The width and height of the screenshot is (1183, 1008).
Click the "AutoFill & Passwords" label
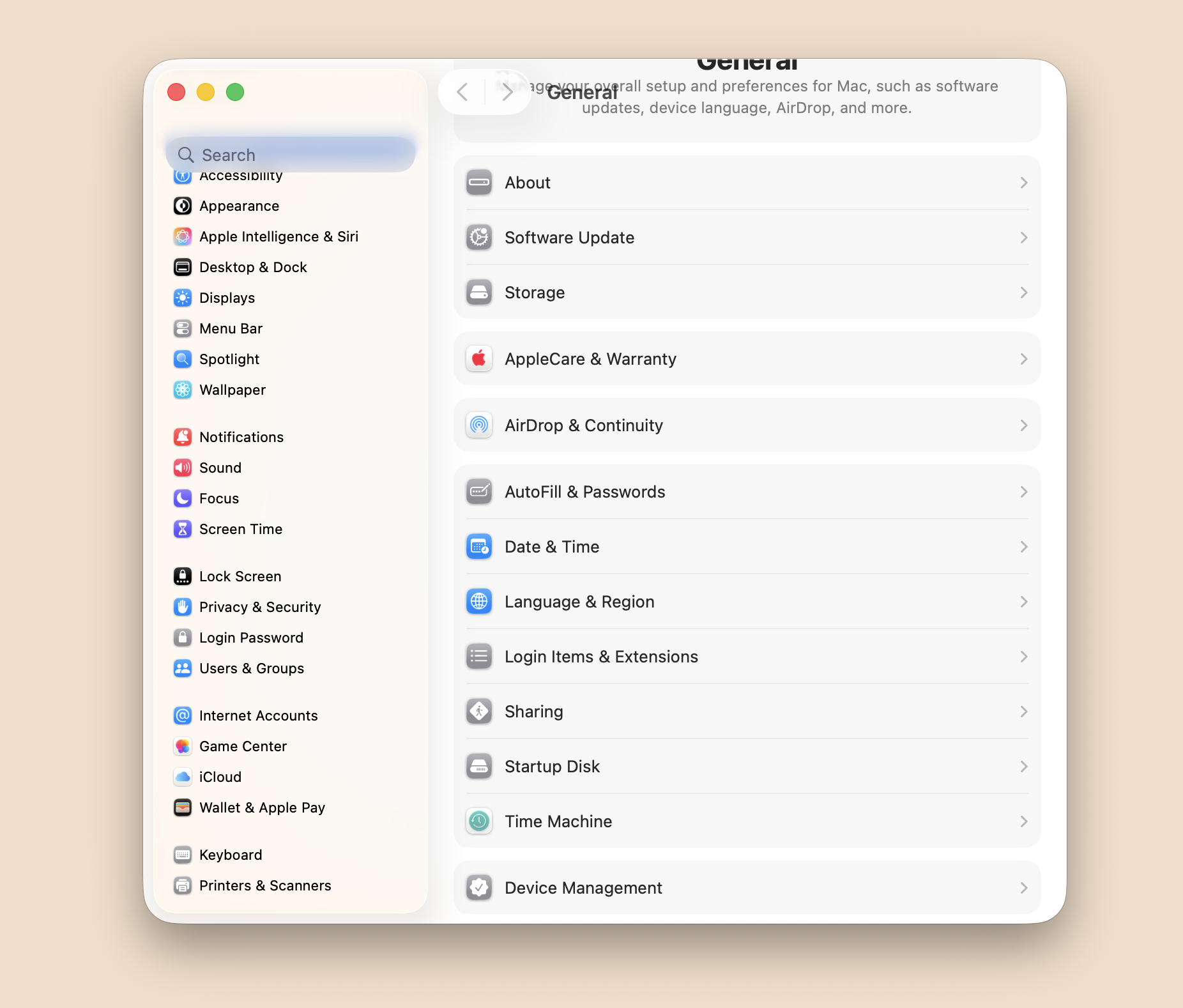(584, 492)
